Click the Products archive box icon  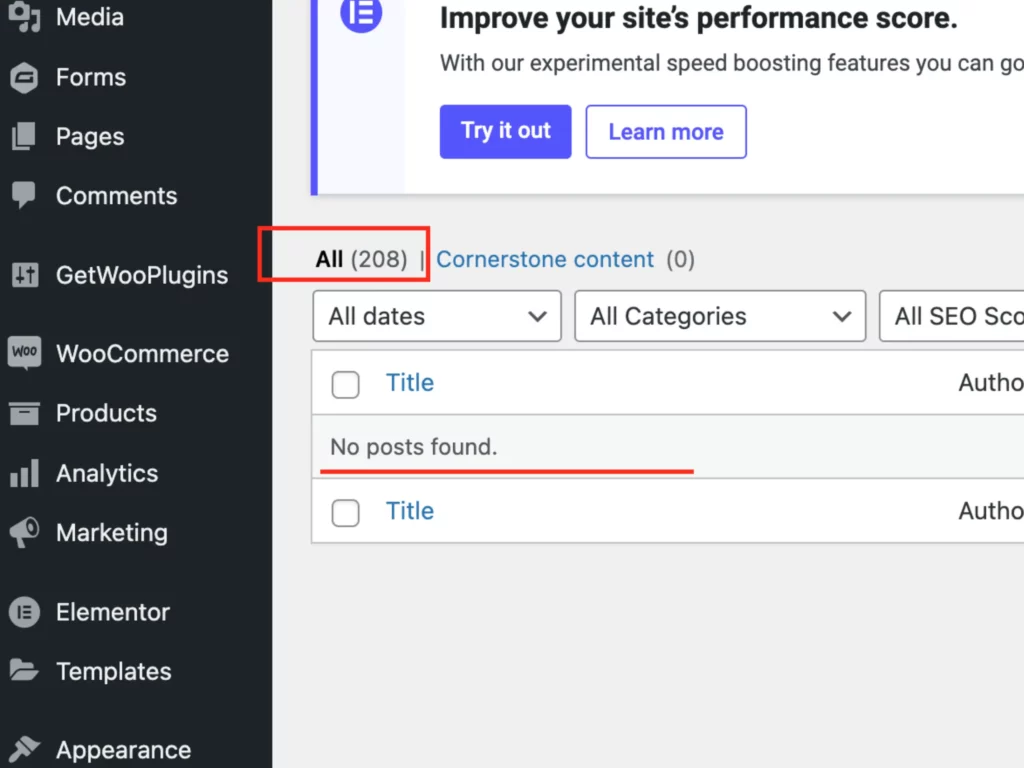point(24,413)
